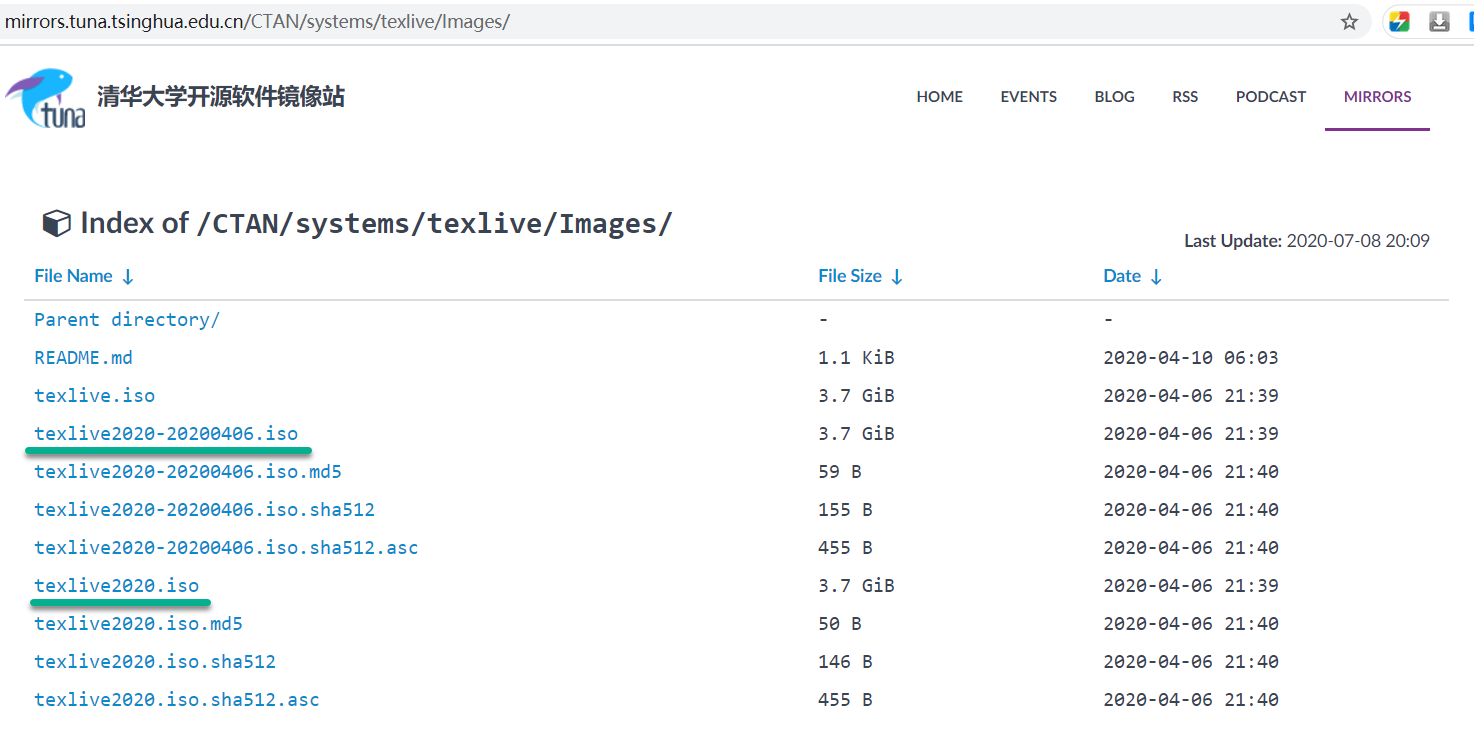Sort by File Size arrow
The height and width of the screenshot is (732, 1474).
click(897, 277)
